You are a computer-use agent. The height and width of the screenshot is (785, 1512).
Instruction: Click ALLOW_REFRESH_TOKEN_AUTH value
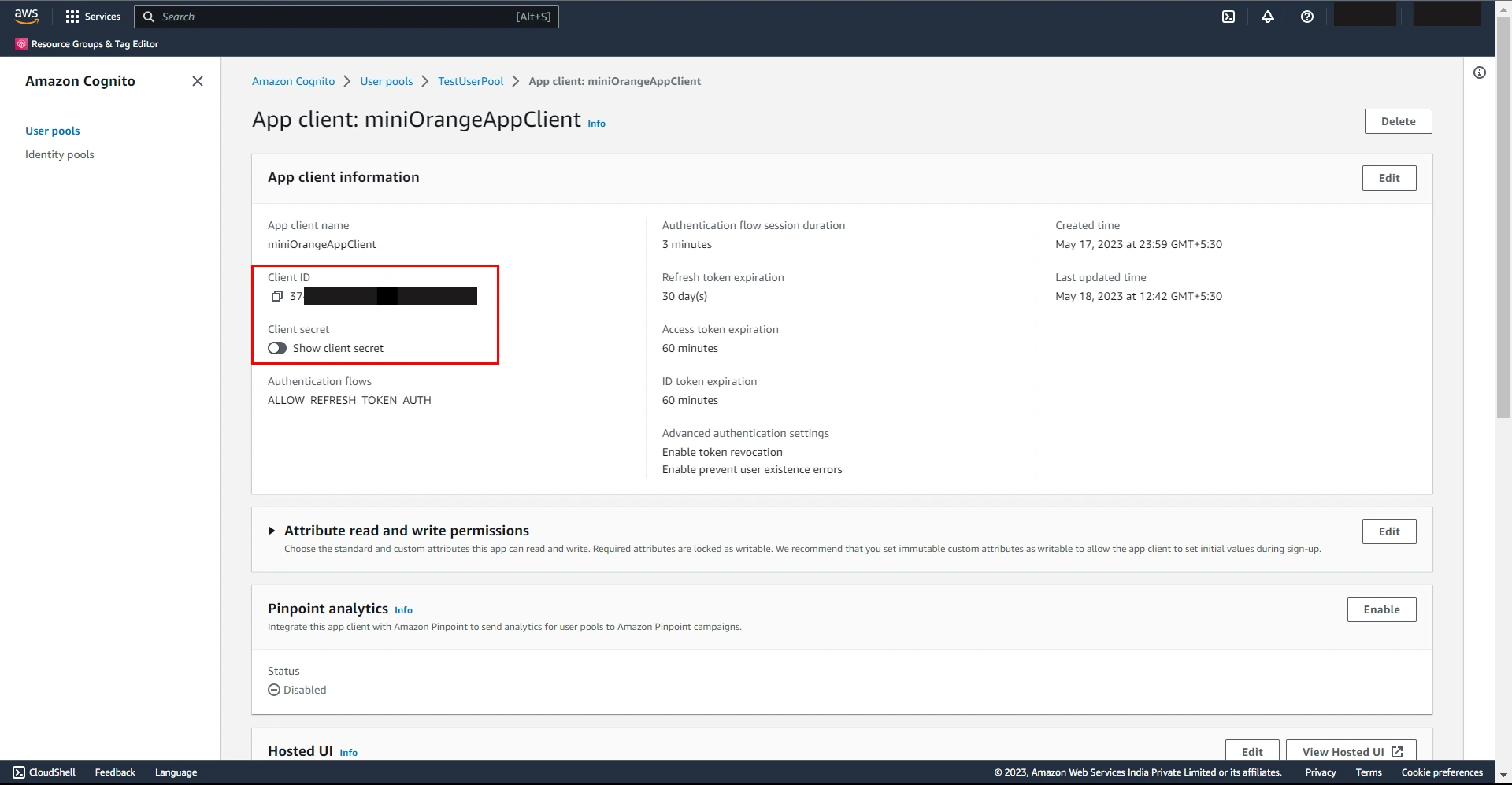point(350,400)
